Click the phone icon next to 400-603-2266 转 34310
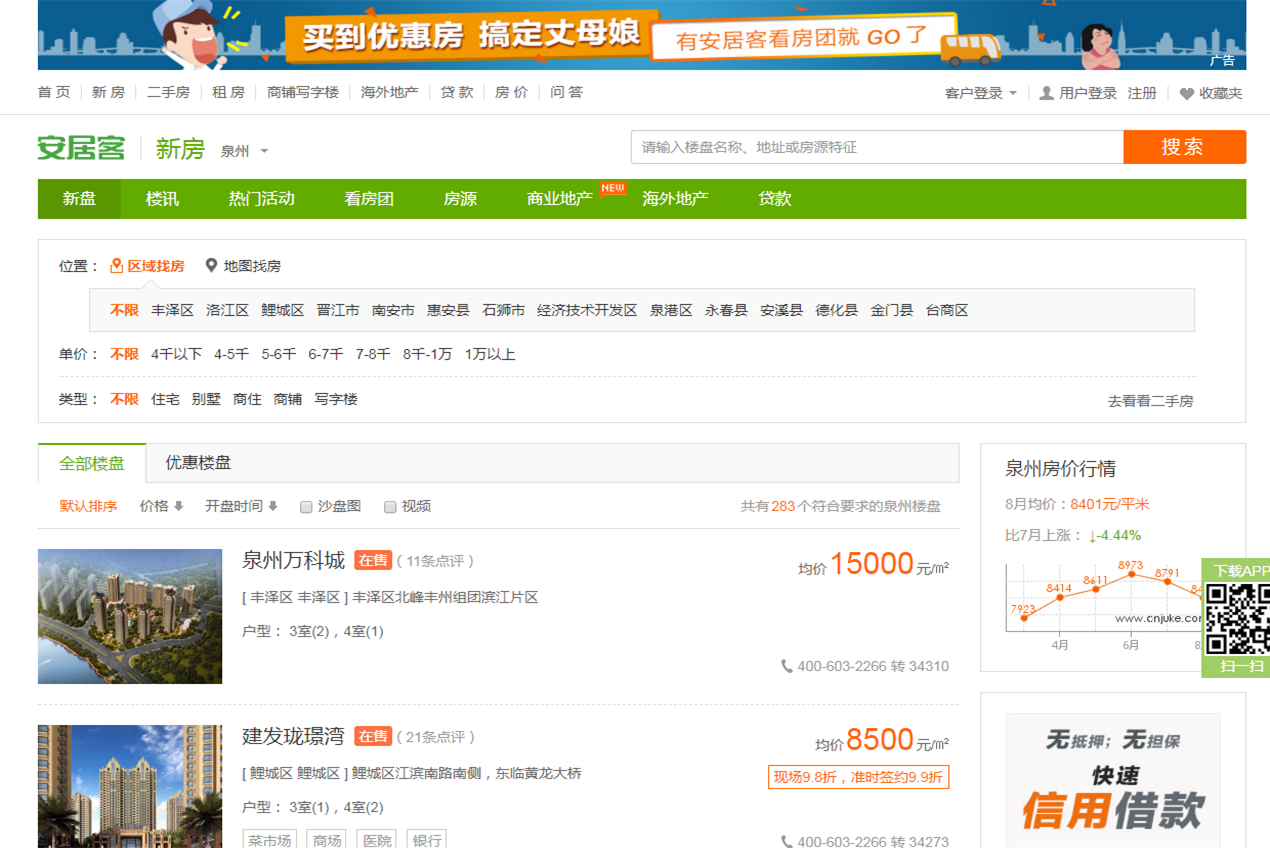1270x848 pixels. pyautogui.click(x=787, y=666)
